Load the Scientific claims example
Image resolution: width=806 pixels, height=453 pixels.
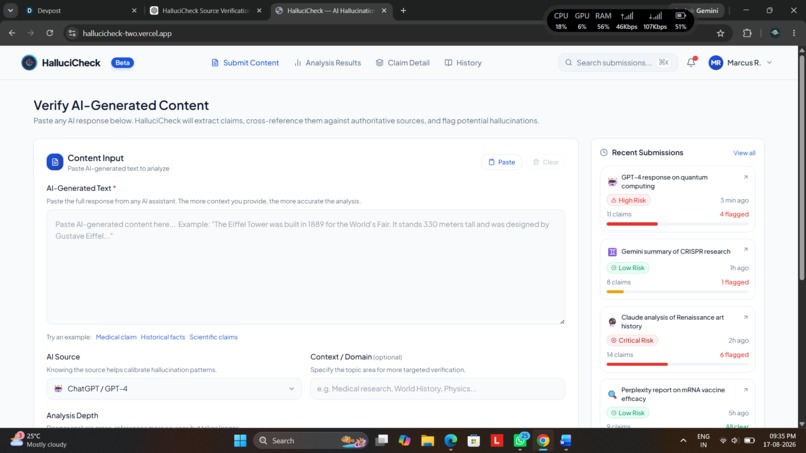213,337
